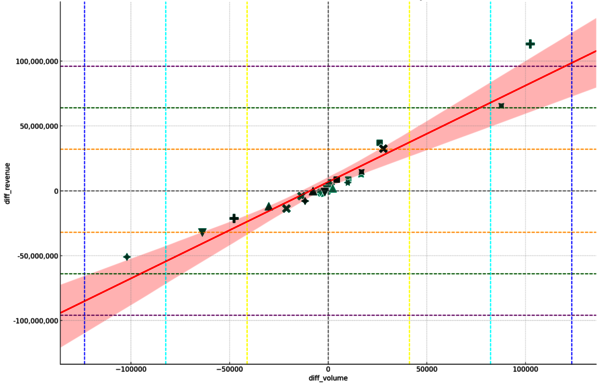
Task: Select the 0 tick on diff_volume axis
Action: (328, 369)
